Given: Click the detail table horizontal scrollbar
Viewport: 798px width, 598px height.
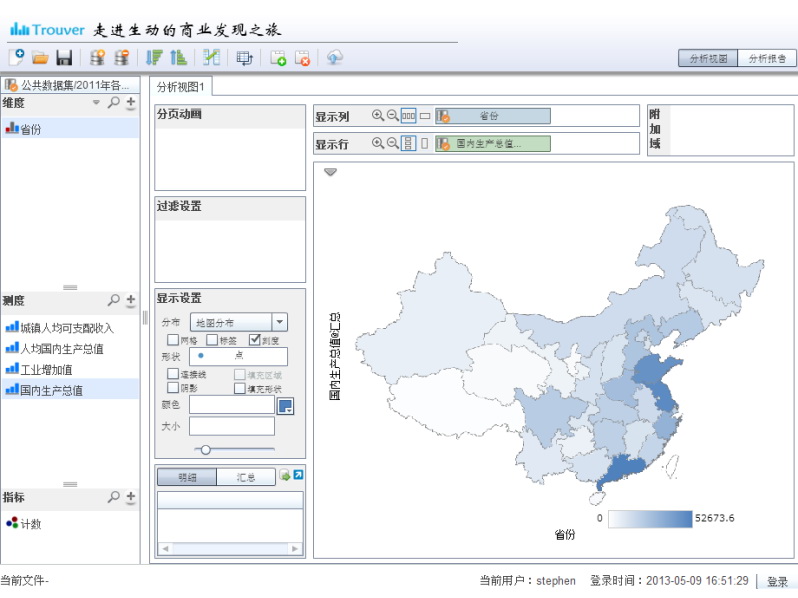Looking at the screenshot, I should click(230, 549).
